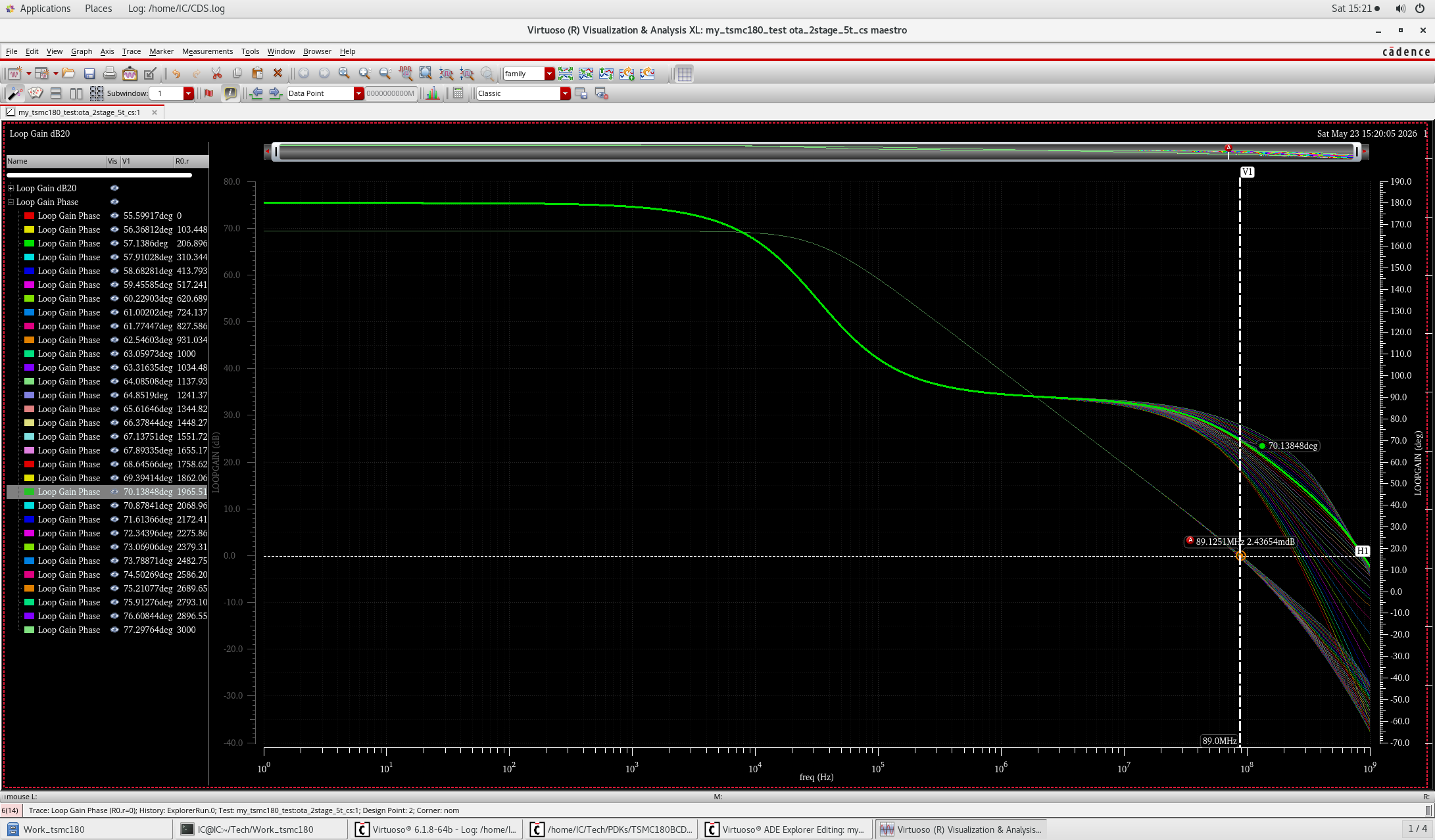
Task: Open the Trace menu
Action: pos(132,51)
